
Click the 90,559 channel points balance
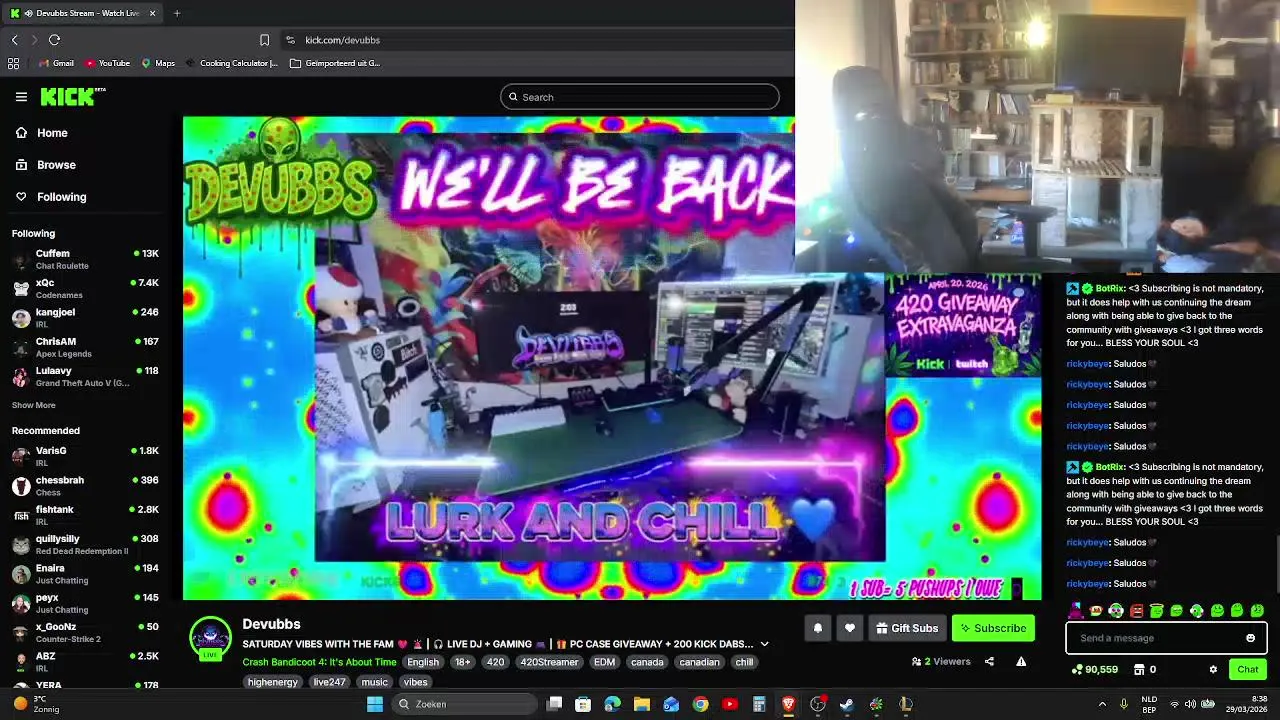(x=1095, y=669)
